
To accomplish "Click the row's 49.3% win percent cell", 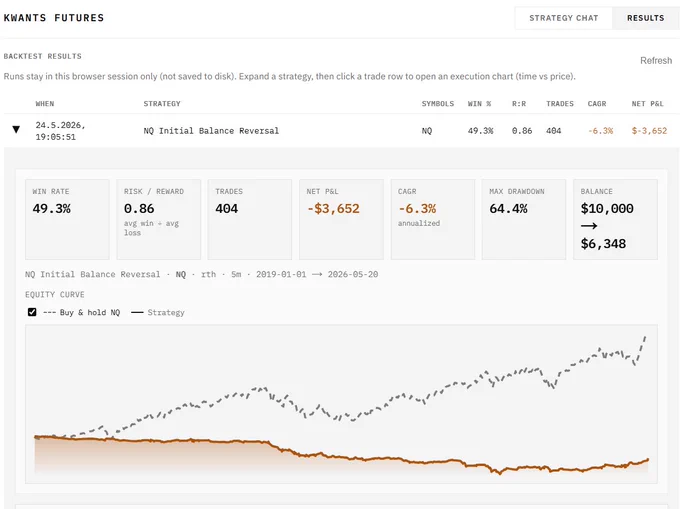I will pos(480,131).
